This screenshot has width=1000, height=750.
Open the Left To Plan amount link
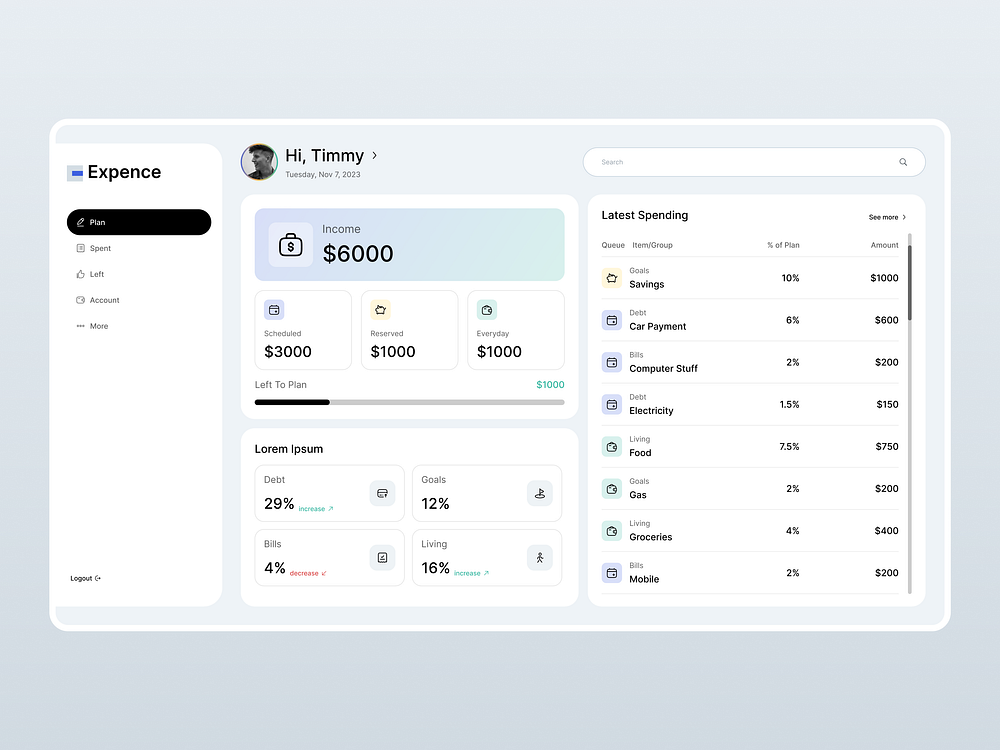tap(550, 384)
